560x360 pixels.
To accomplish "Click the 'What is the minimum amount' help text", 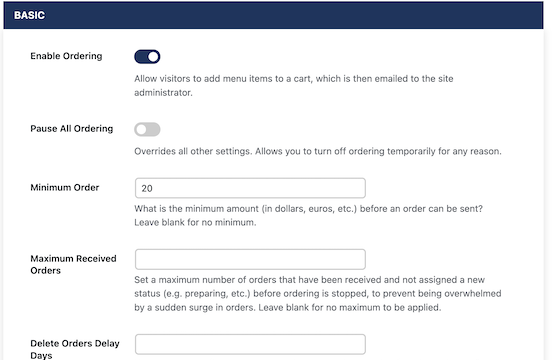I will coord(309,209).
